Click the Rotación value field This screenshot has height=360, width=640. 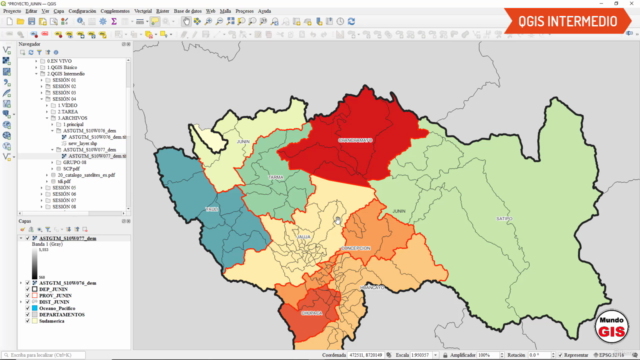539,355
